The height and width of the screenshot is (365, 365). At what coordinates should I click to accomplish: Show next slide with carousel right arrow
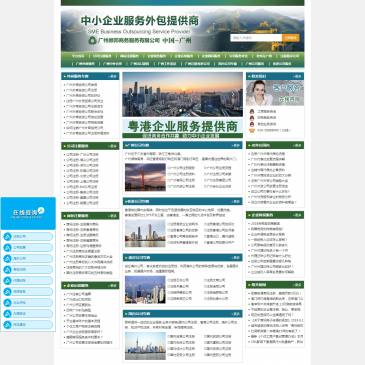point(233,94)
